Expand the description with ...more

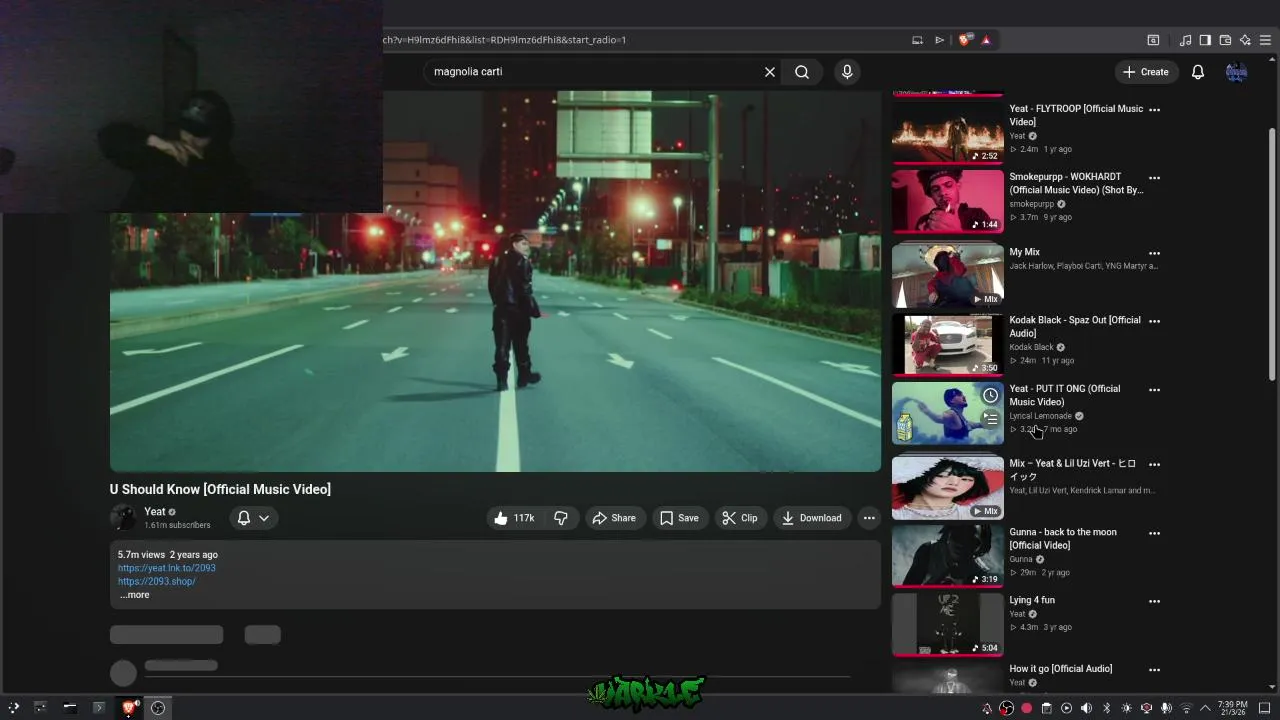(135, 595)
